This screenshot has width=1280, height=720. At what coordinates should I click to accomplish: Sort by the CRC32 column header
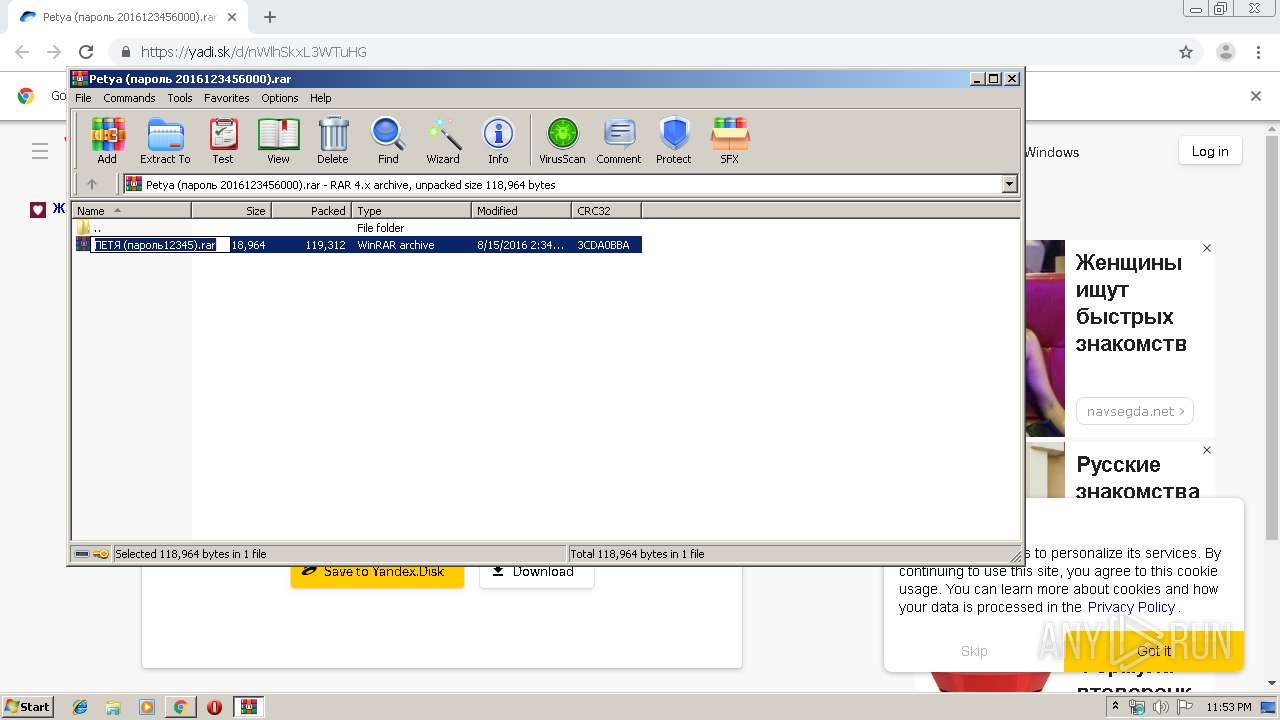[606, 210]
